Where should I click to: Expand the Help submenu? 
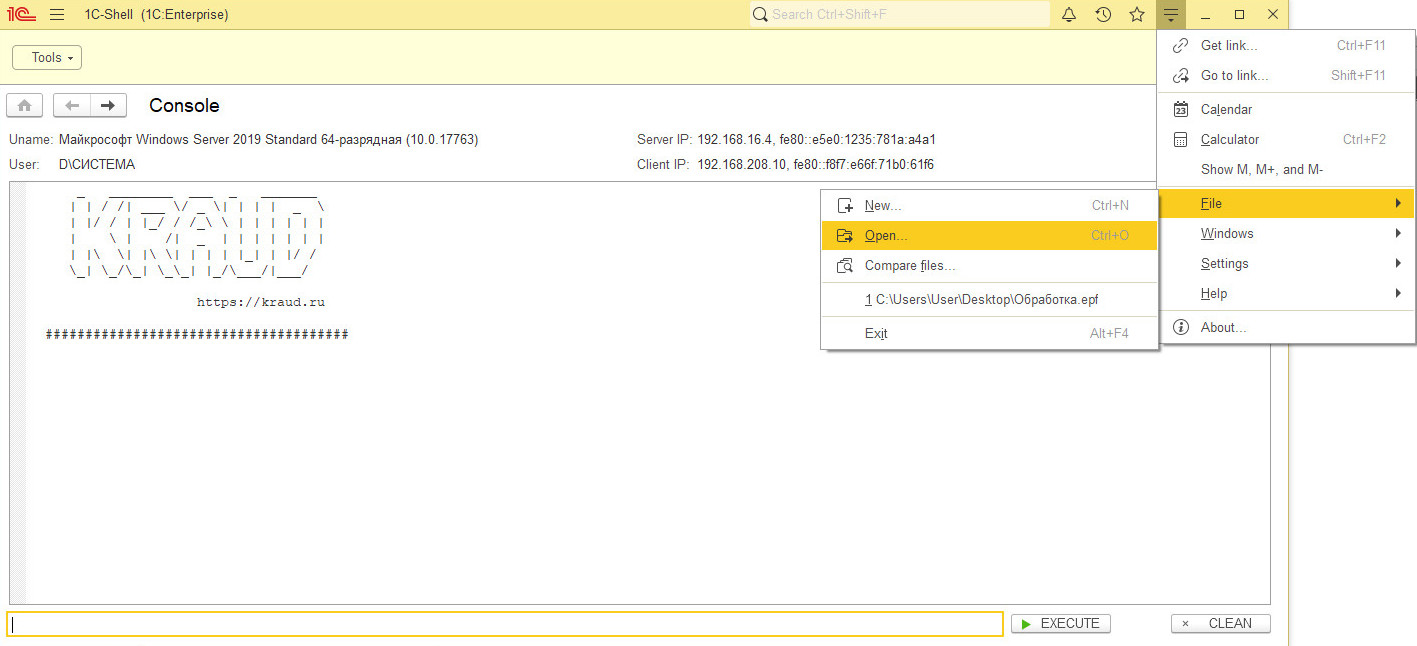pos(1285,294)
